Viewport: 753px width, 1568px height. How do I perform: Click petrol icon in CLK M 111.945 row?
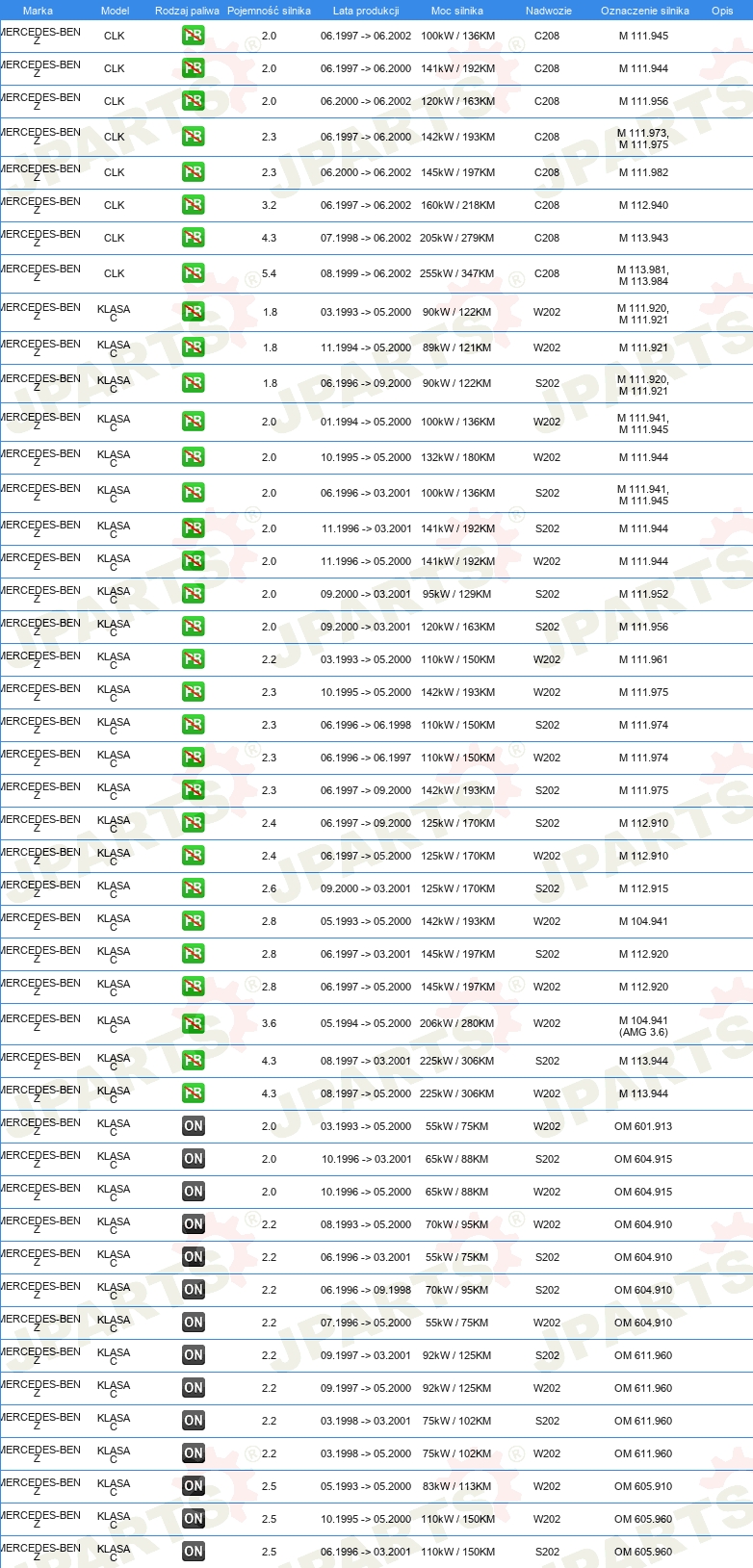[194, 36]
